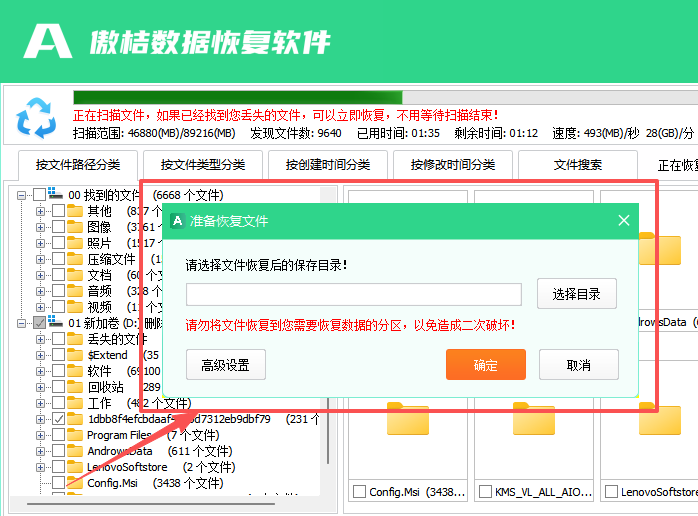Click the 选择目录 button
Screen dimensions: 698x516
pyautogui.click(x=576, y=294)
